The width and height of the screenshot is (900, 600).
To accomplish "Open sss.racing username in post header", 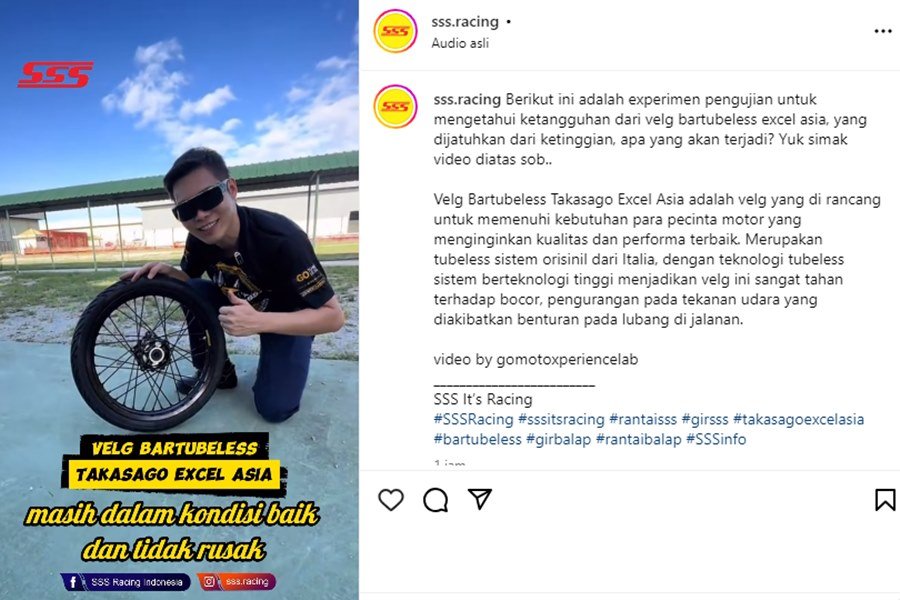I will [465, 22].
